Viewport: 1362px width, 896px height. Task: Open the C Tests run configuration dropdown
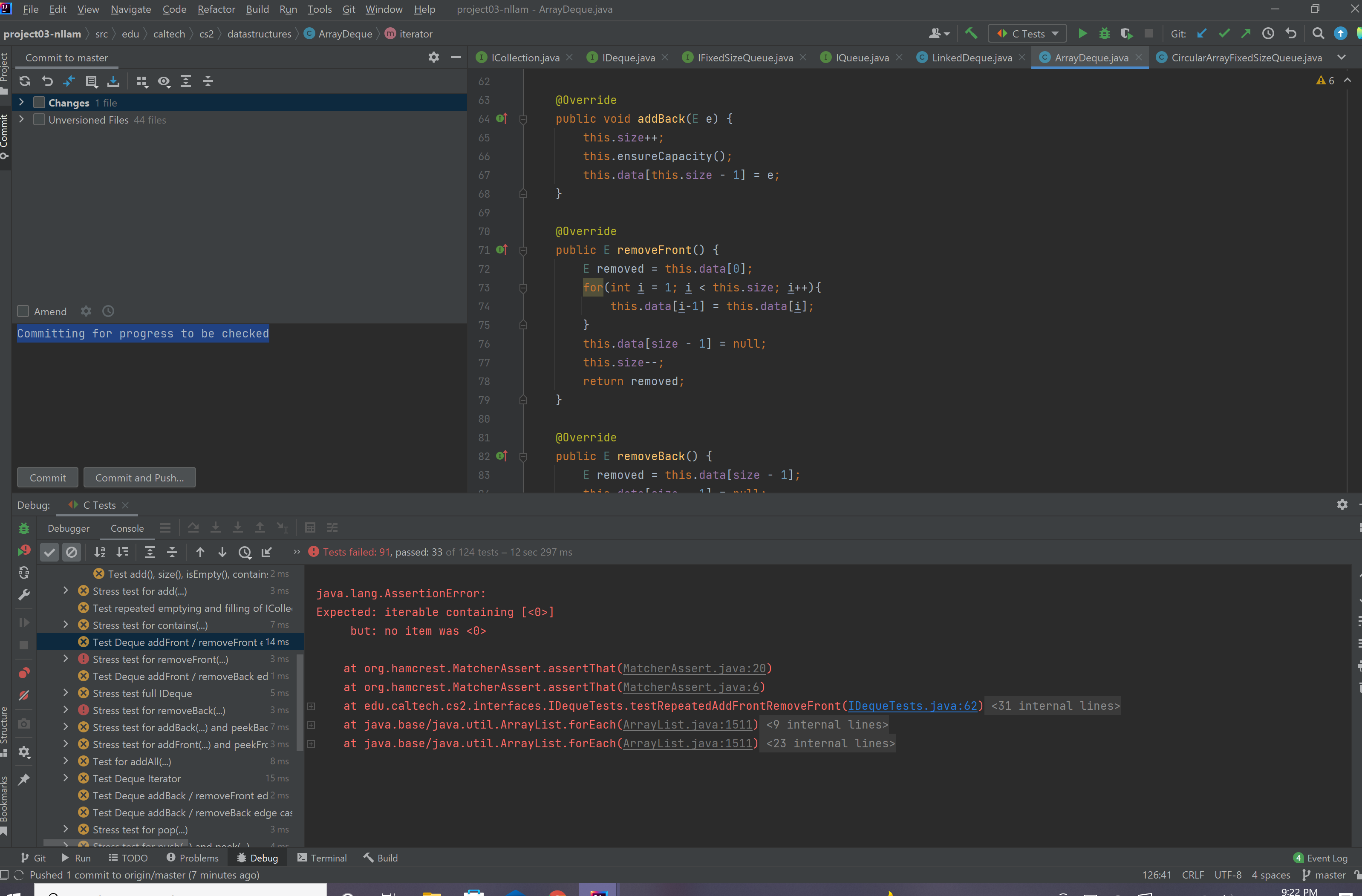coord(1027,34)
